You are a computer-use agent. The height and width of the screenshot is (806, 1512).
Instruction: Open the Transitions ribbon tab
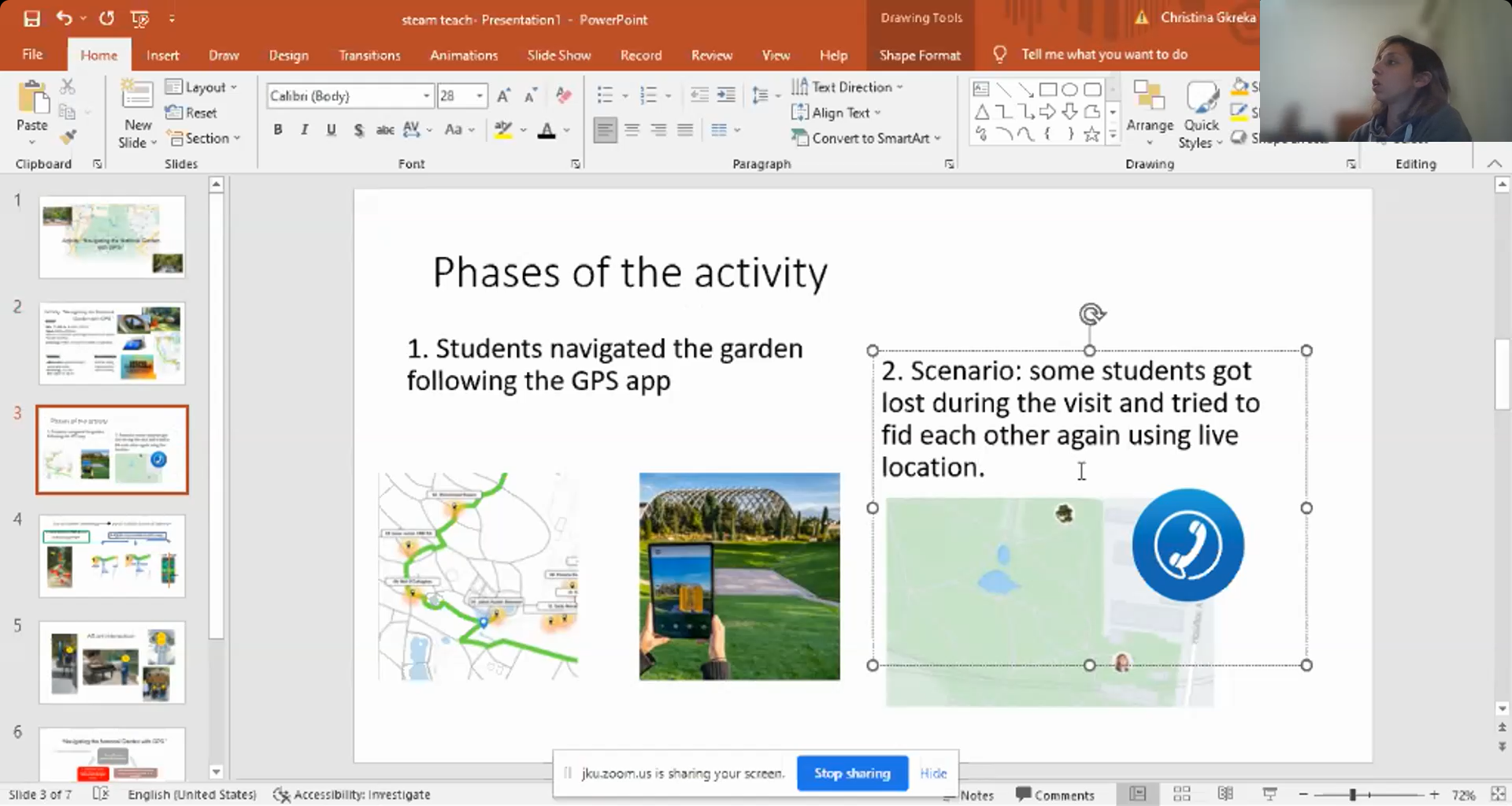[369, 55]
